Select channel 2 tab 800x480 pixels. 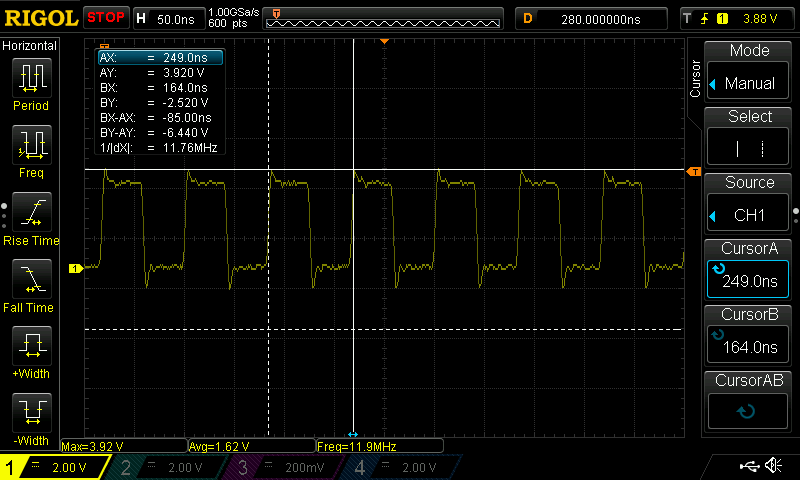(166, 467)
